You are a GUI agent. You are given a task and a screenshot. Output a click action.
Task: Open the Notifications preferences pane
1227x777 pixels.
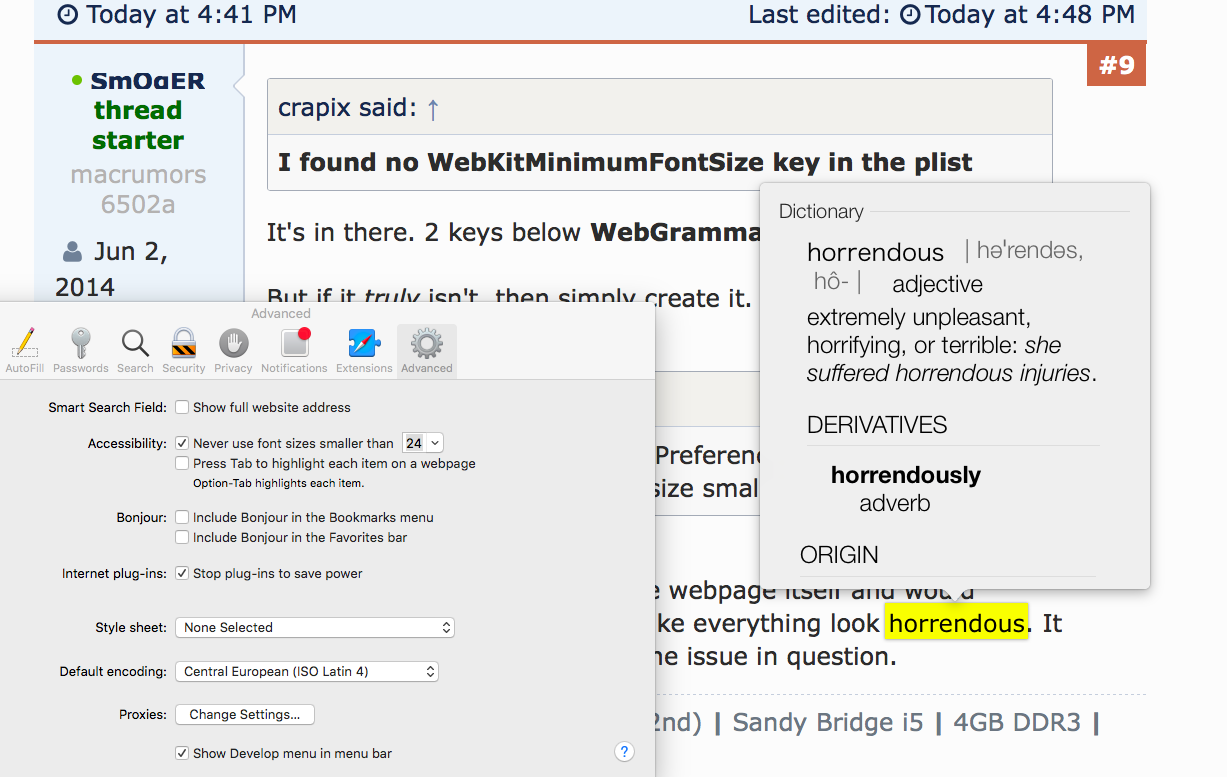click(x=294, y=350)
